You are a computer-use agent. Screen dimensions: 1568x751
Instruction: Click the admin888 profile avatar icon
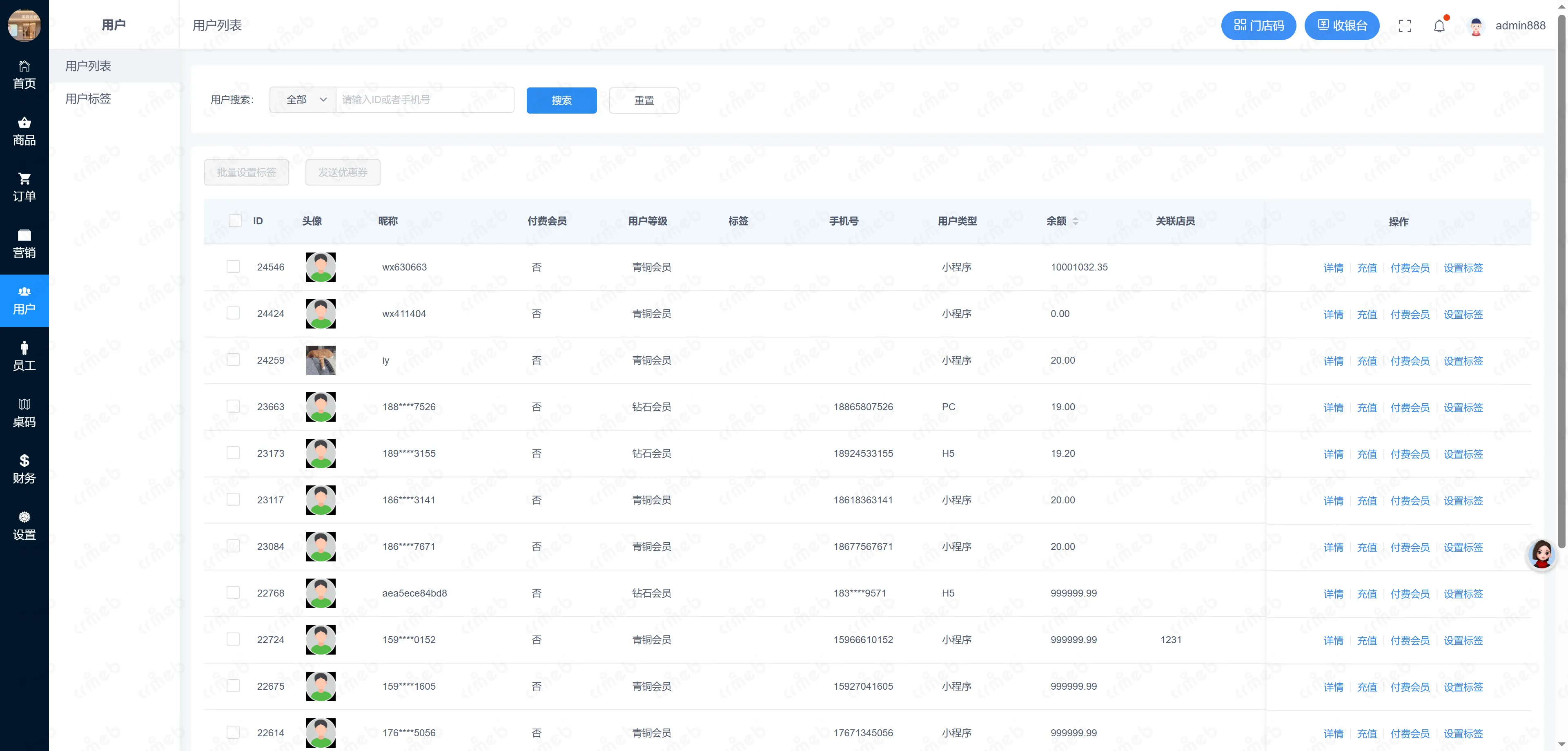(1476, 26)
